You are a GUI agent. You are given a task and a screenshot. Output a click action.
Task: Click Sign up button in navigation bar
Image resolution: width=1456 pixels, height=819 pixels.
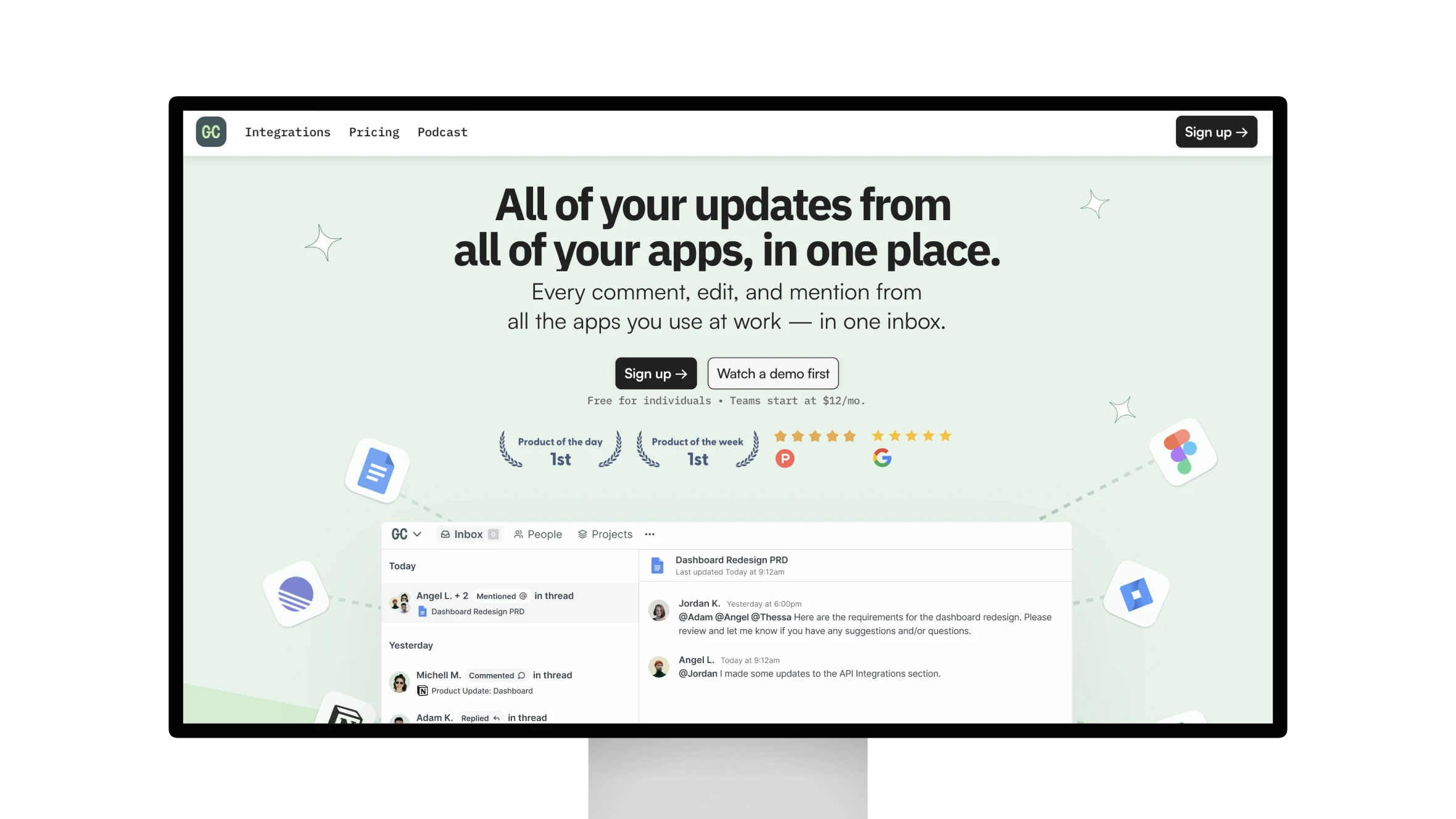(1216, 131)
